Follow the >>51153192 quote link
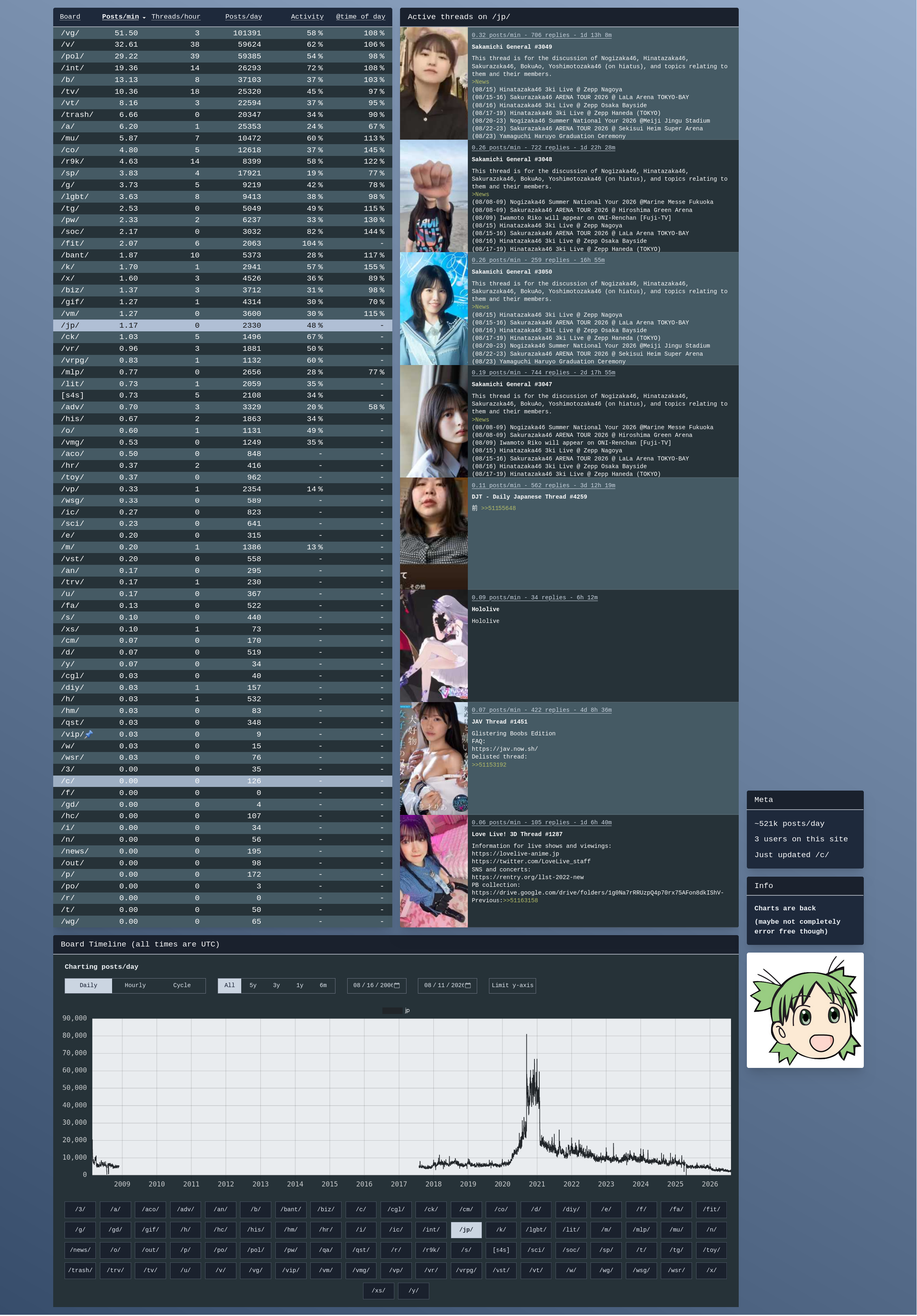Viewport: 917px width, 1316px height. pyautogui.click(x=489, y=765)
